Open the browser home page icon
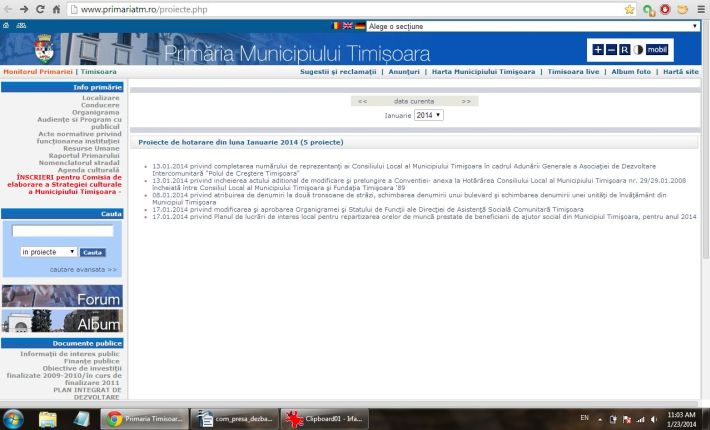Viewport: 710px width, 430px height. coord(57,9)
